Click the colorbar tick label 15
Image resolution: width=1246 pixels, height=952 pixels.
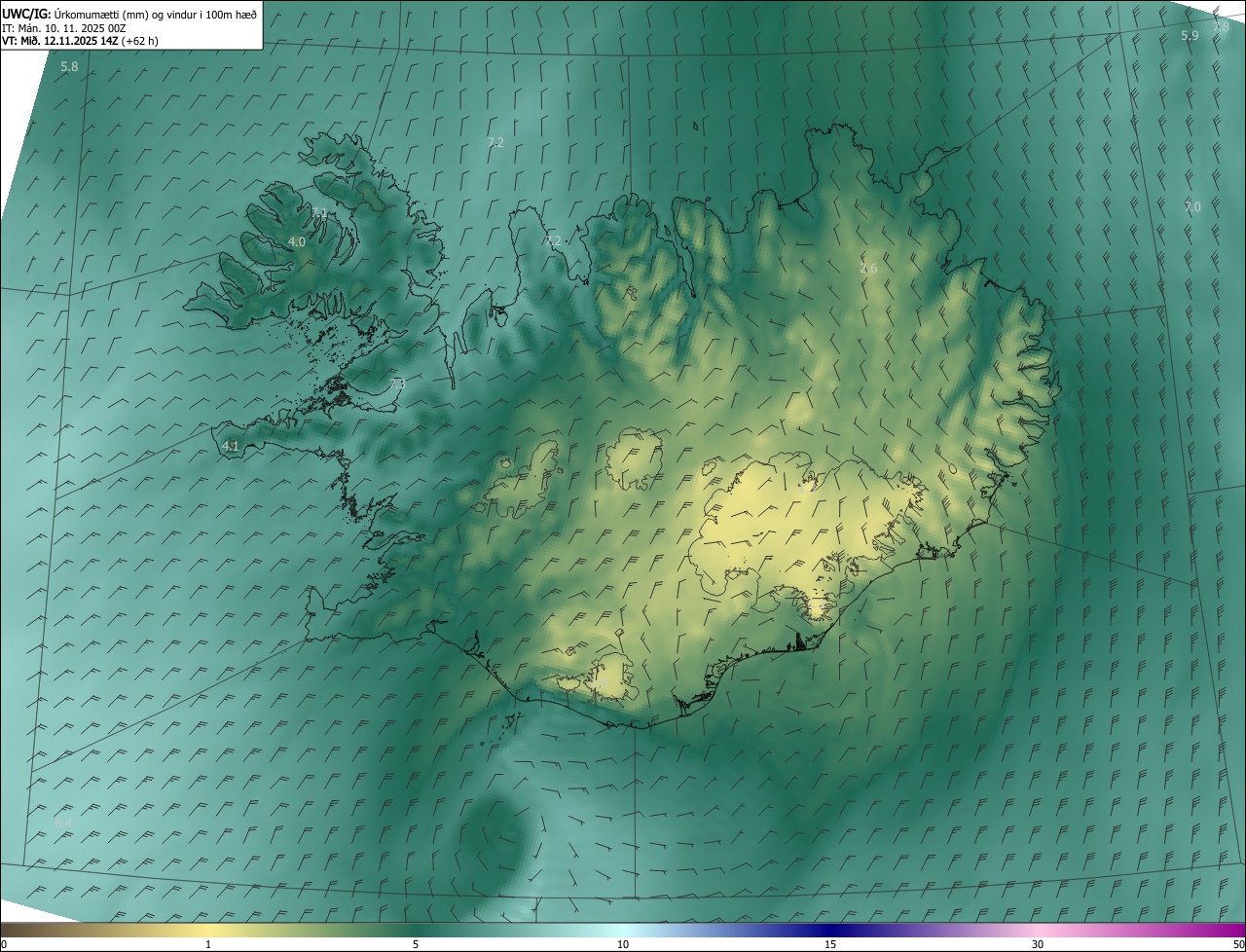tap(830, 944)
